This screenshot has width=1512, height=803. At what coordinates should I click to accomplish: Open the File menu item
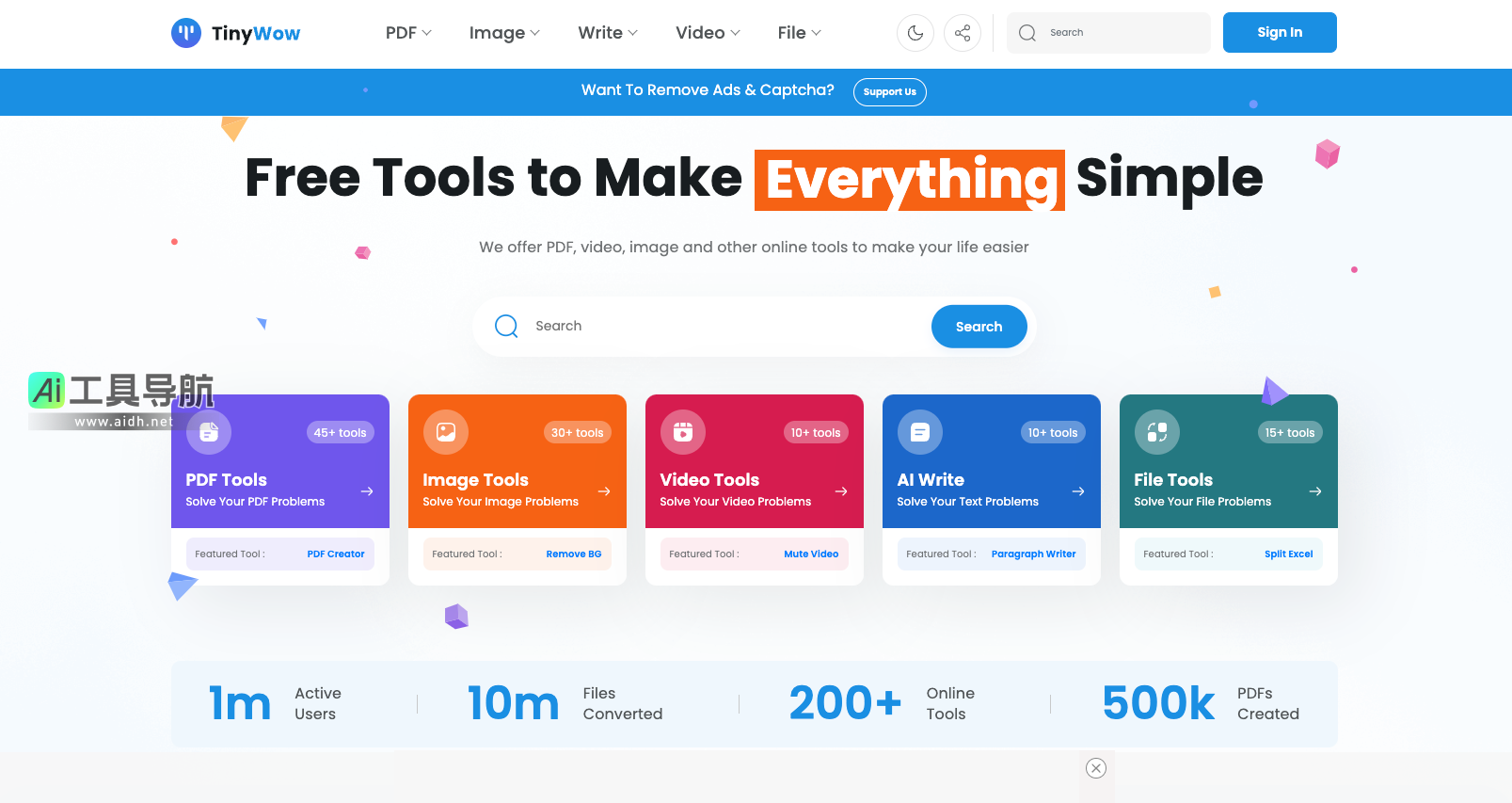click(x=799, y=33)
